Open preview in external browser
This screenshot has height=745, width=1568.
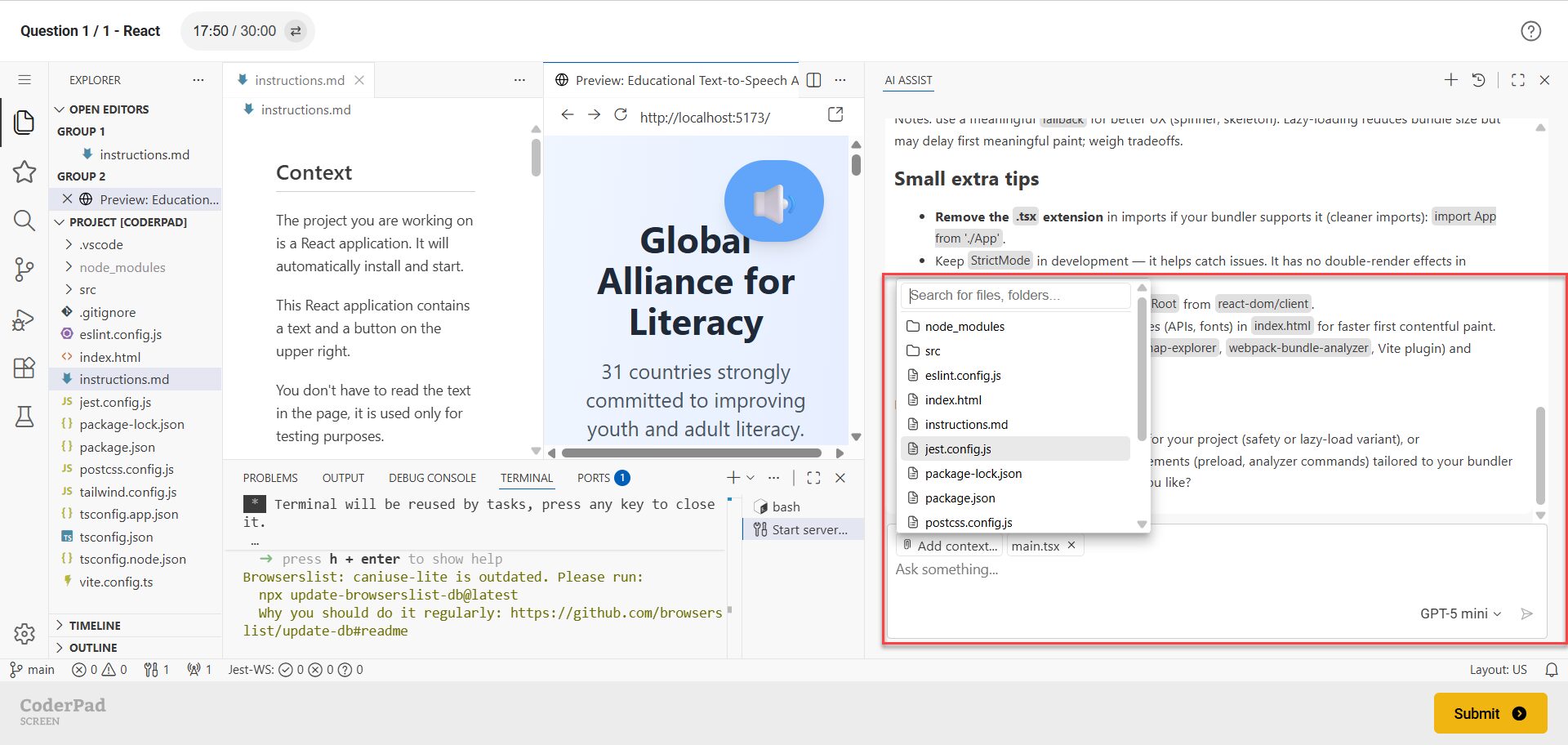(x=835, y=114)
